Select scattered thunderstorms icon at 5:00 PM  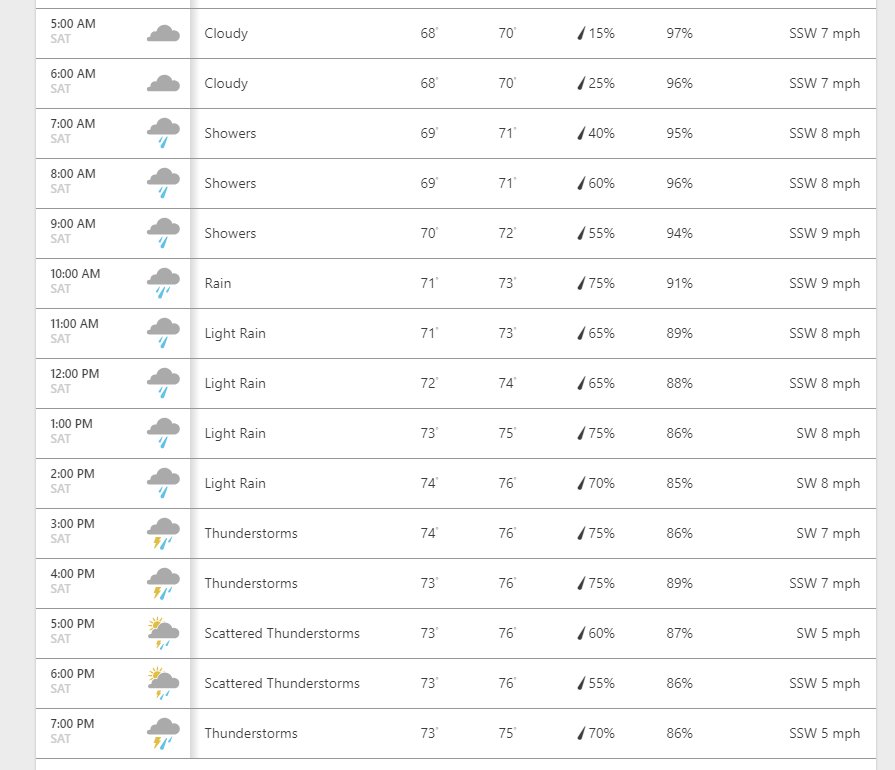pyautogui.click(x=163, y=633)
